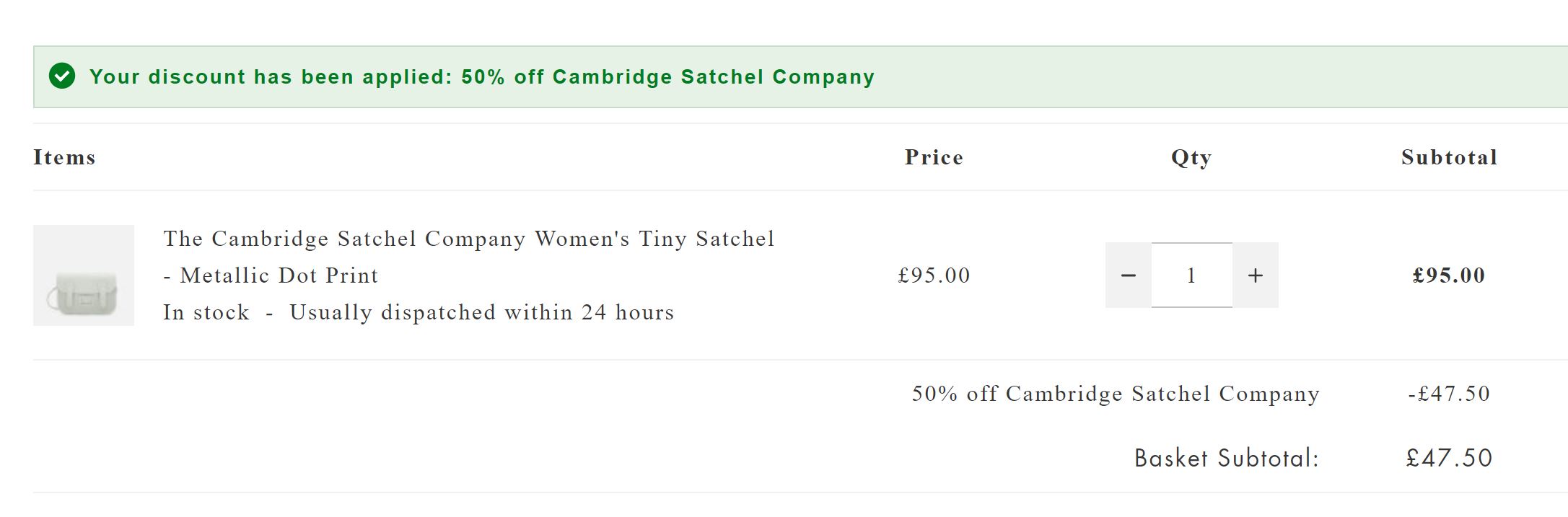
Task: Open the Cambridge Satchel Women's Tiny Satchel link
Action: click(468, 239)
